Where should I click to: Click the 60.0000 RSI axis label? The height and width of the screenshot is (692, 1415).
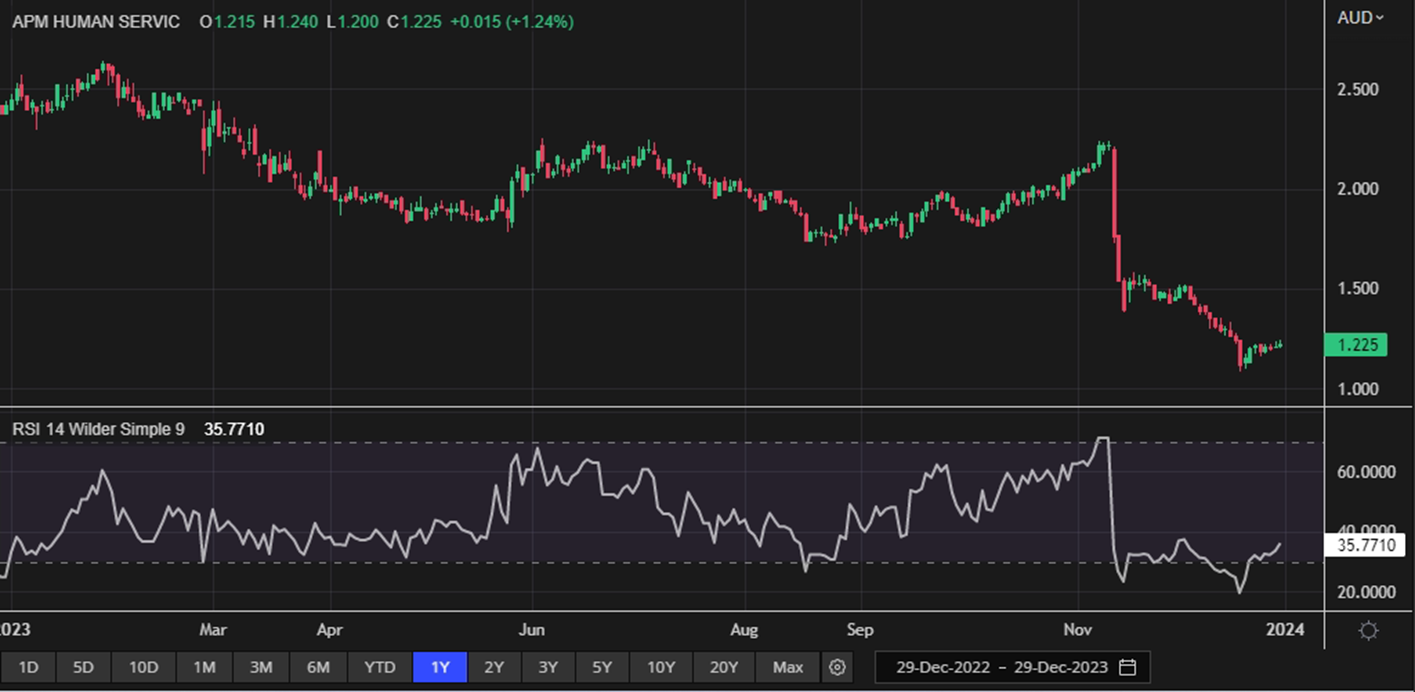coord(1365,471)
